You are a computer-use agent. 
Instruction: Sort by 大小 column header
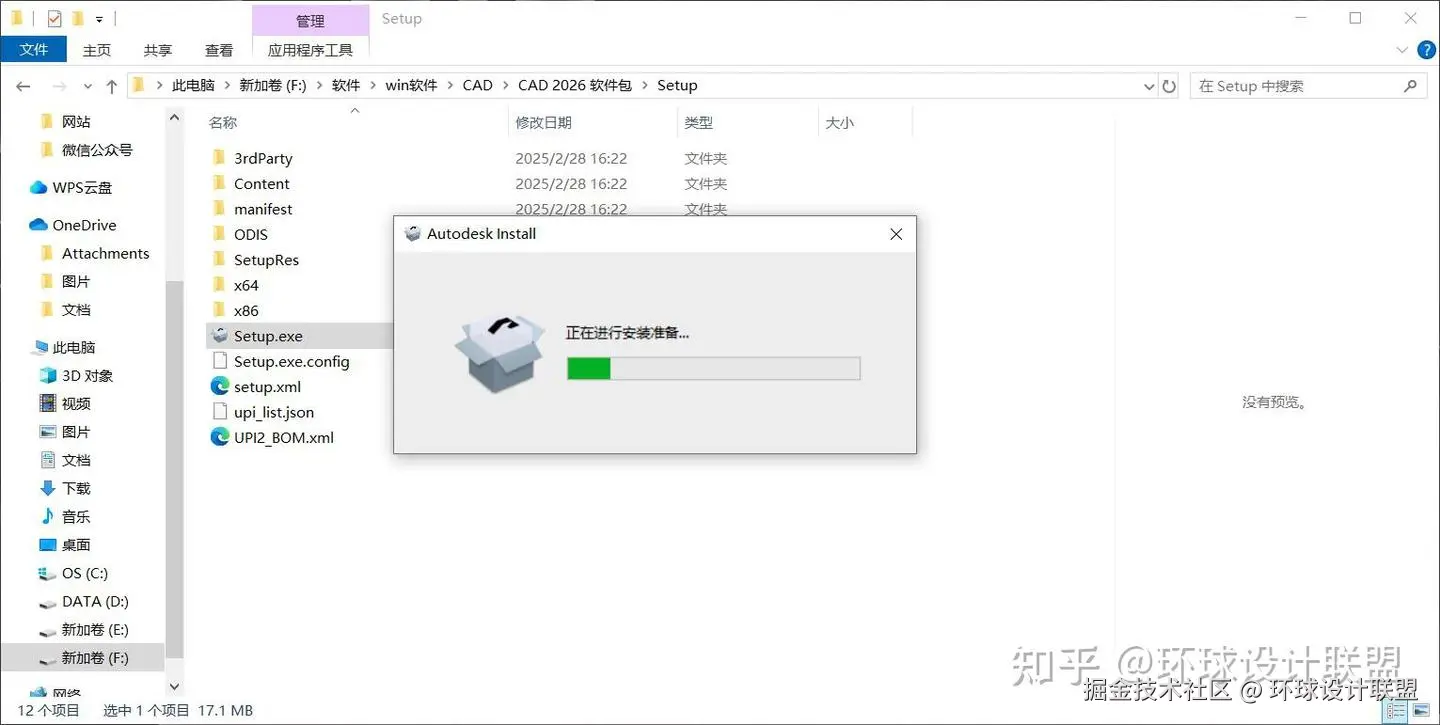840,122
